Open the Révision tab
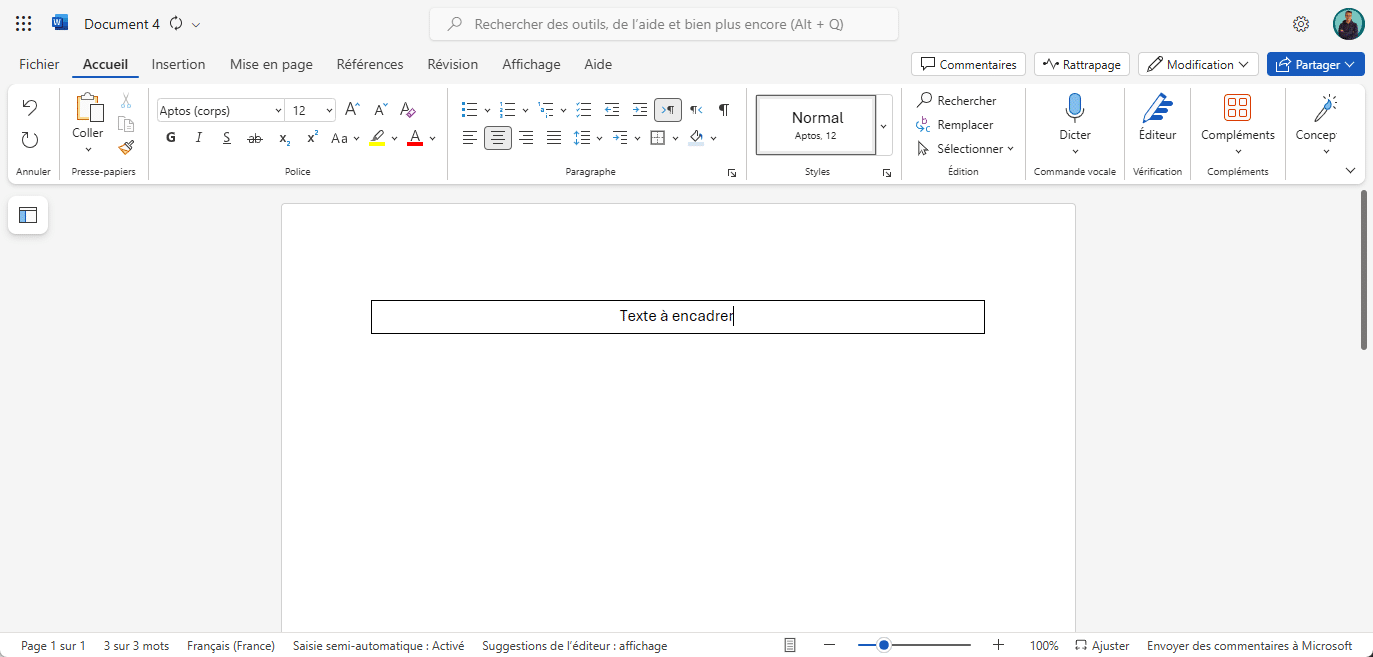Viewport: 1373px width, 657px height. pyautogui.click(x=452, y=64)
